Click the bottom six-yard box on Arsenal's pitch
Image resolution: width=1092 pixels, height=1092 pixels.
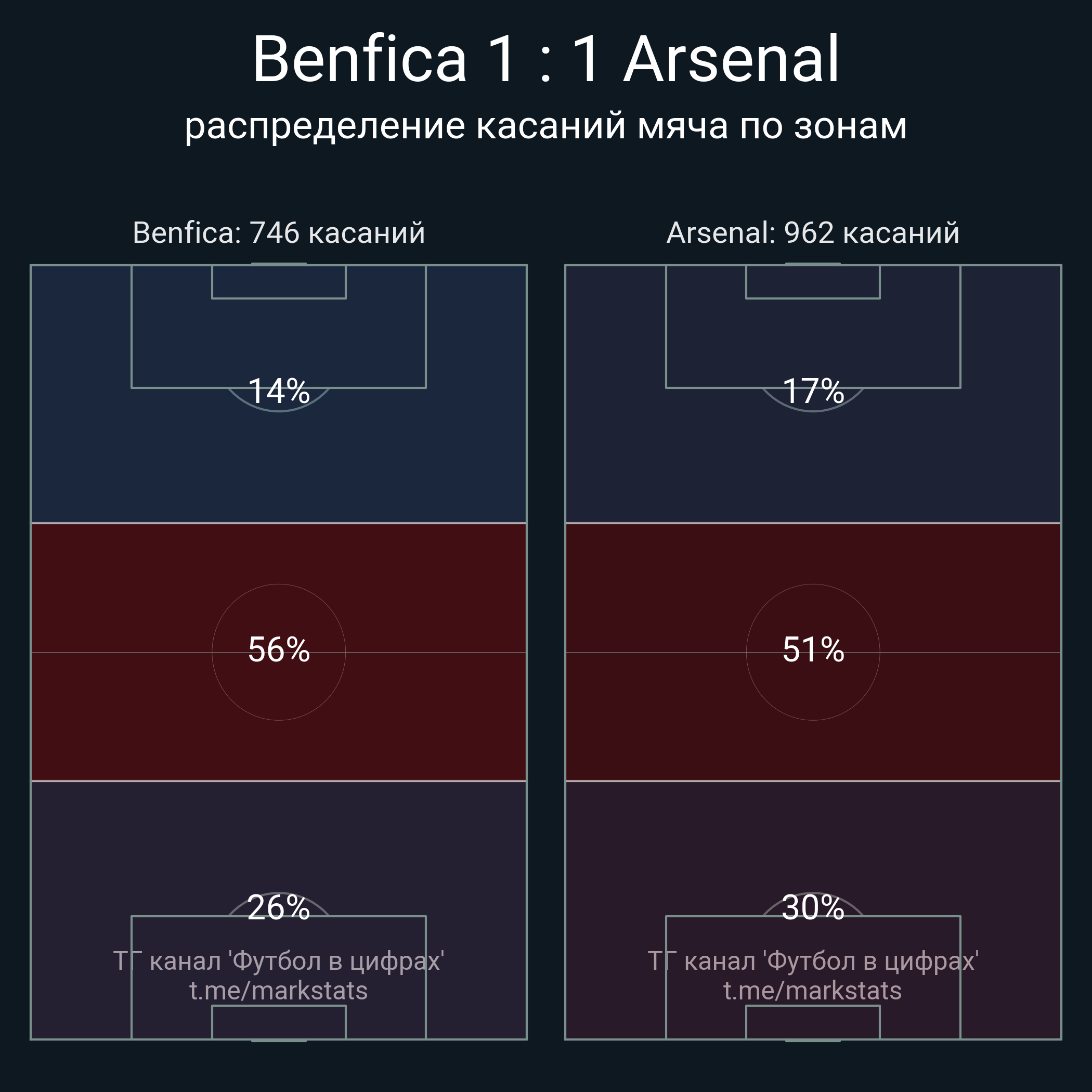(813, 1022)
